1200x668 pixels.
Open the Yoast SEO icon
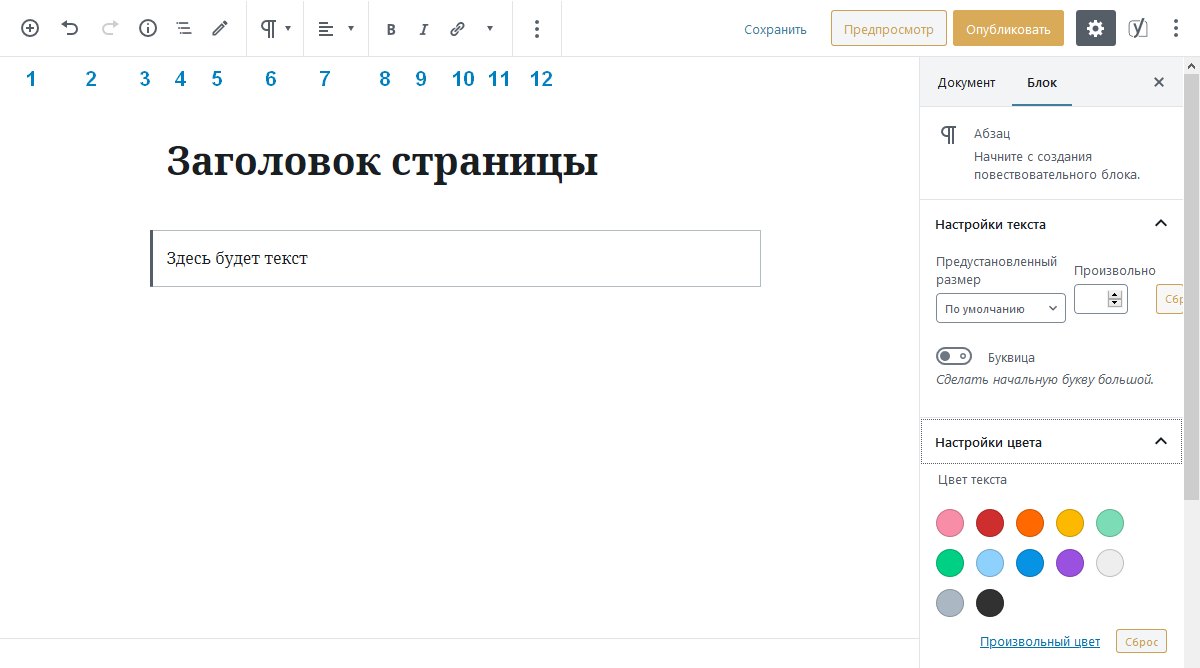pos(1138,28)
